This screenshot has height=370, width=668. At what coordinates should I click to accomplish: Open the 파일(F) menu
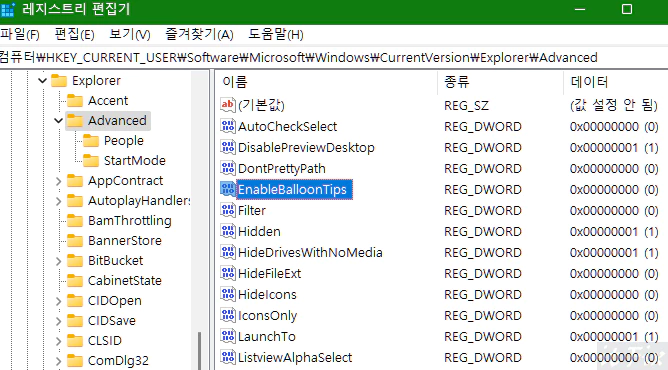20,34
